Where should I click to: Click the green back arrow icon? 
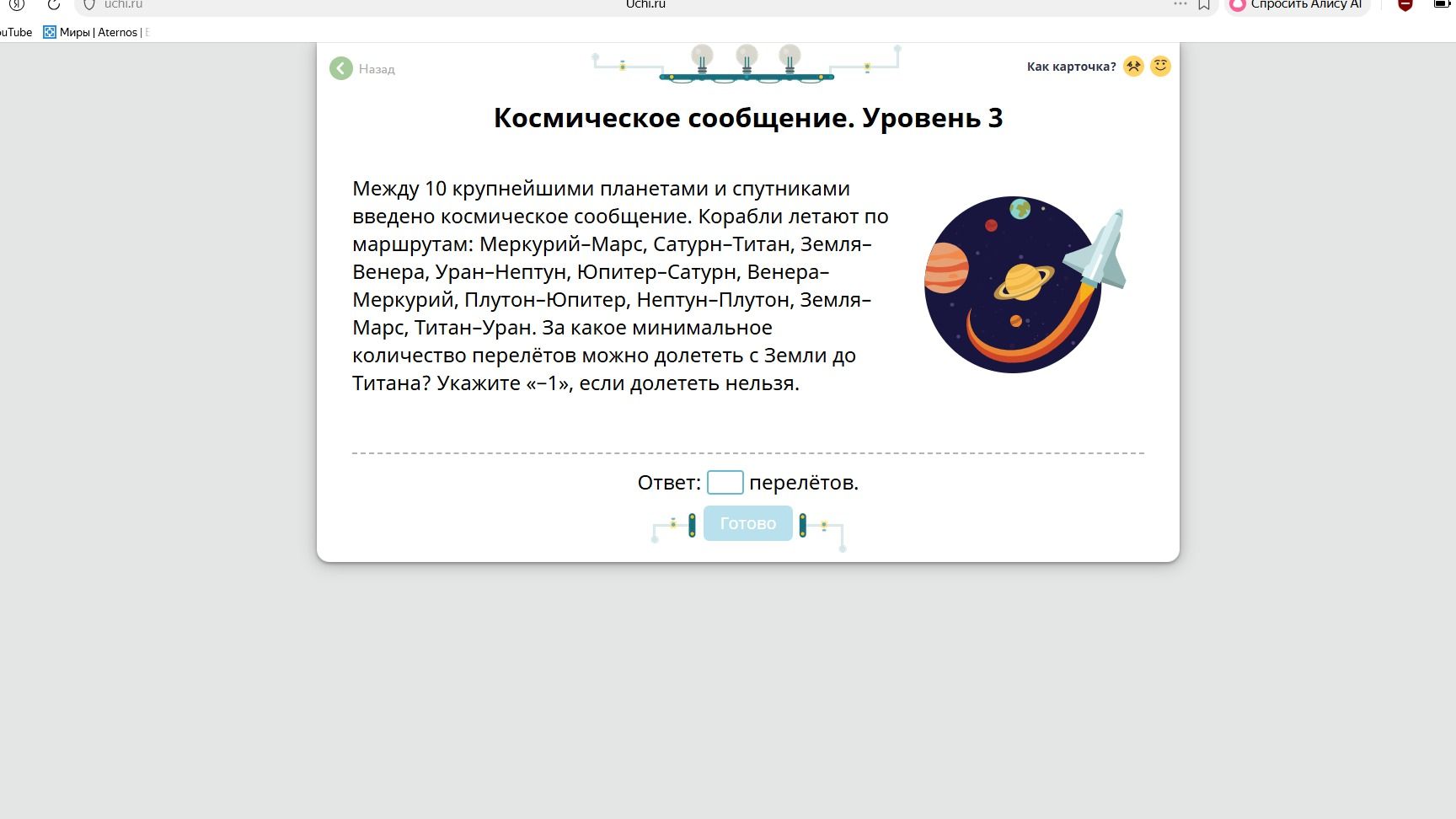click(x=341, y=68)
